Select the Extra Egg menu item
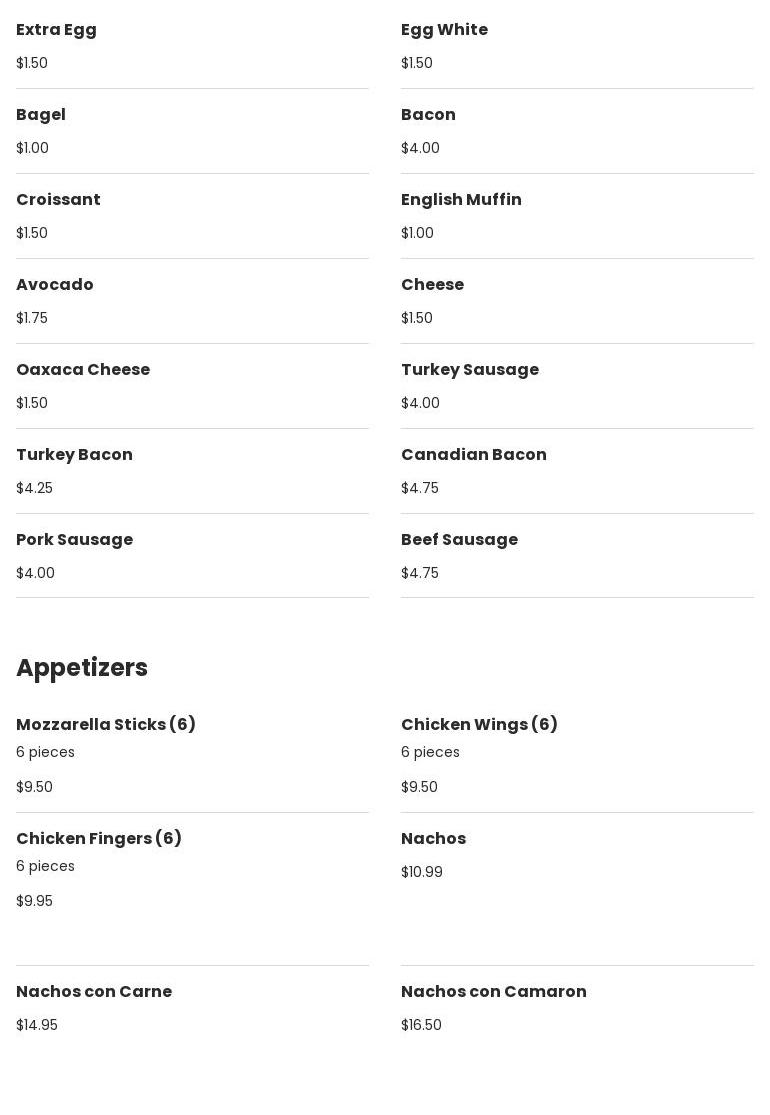The height and width of the screenshot is (1115, 770). (x=57, y=30)
